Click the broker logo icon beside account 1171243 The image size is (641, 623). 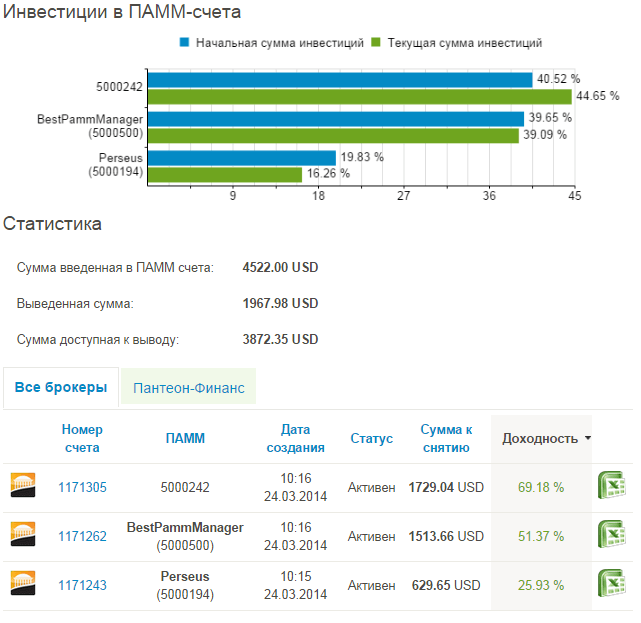(x=23, y=583)
